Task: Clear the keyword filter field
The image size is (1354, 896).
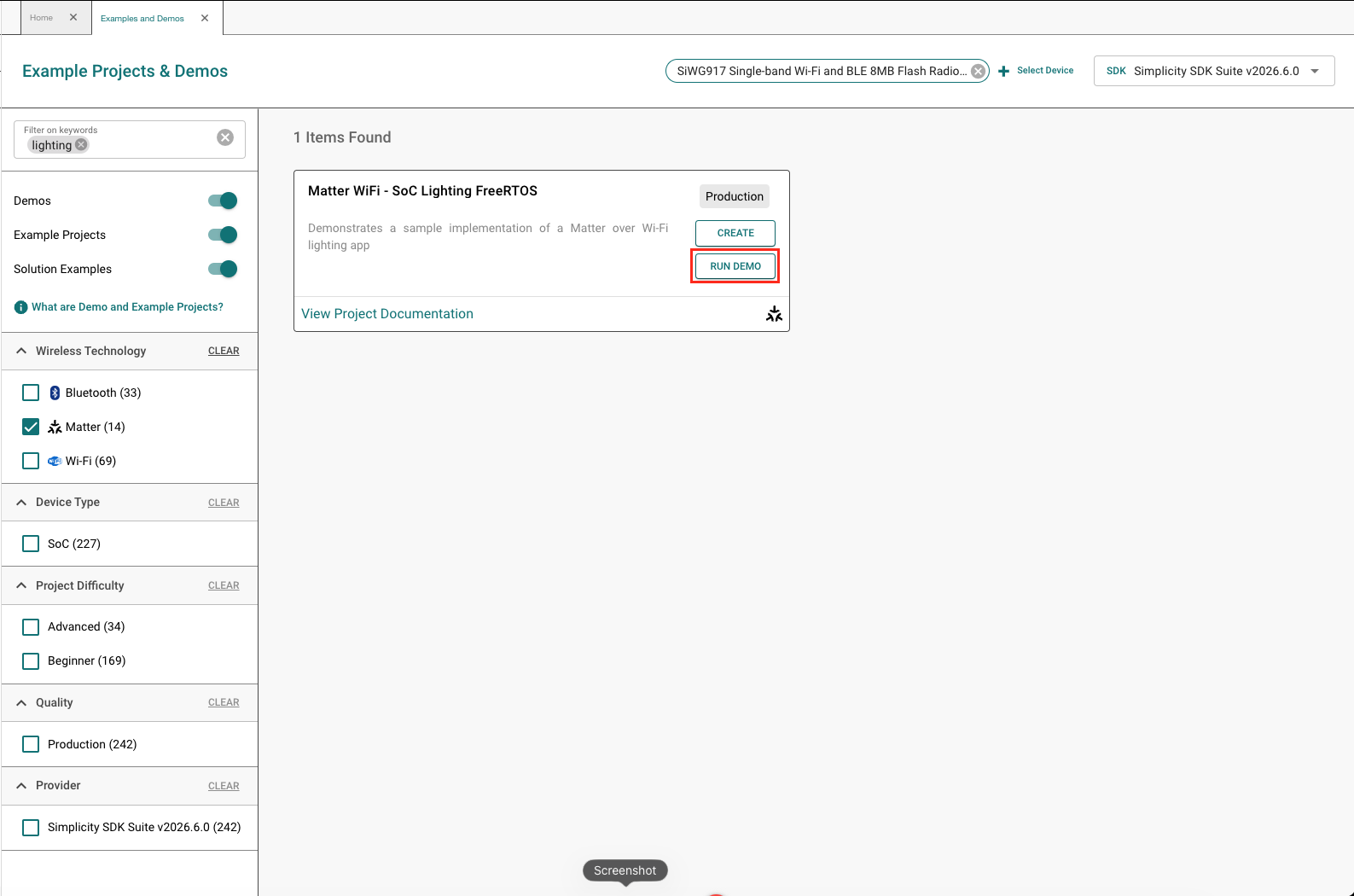Action: pos(225,137)
